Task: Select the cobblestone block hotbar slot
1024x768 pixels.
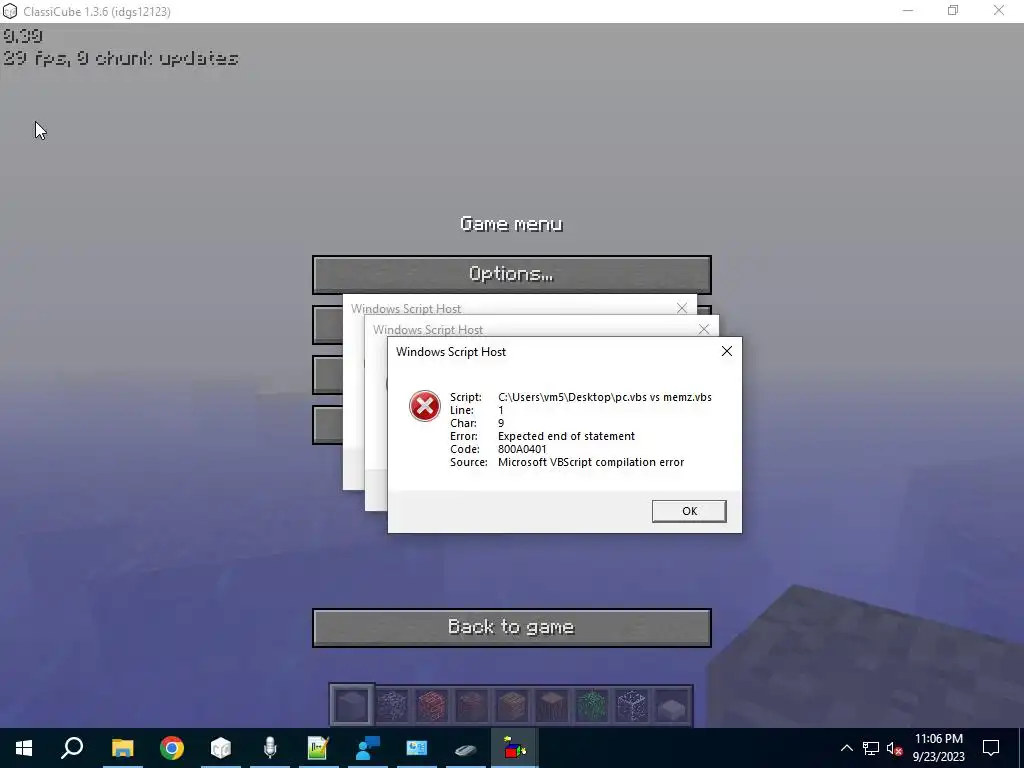Action: point(392,705)
